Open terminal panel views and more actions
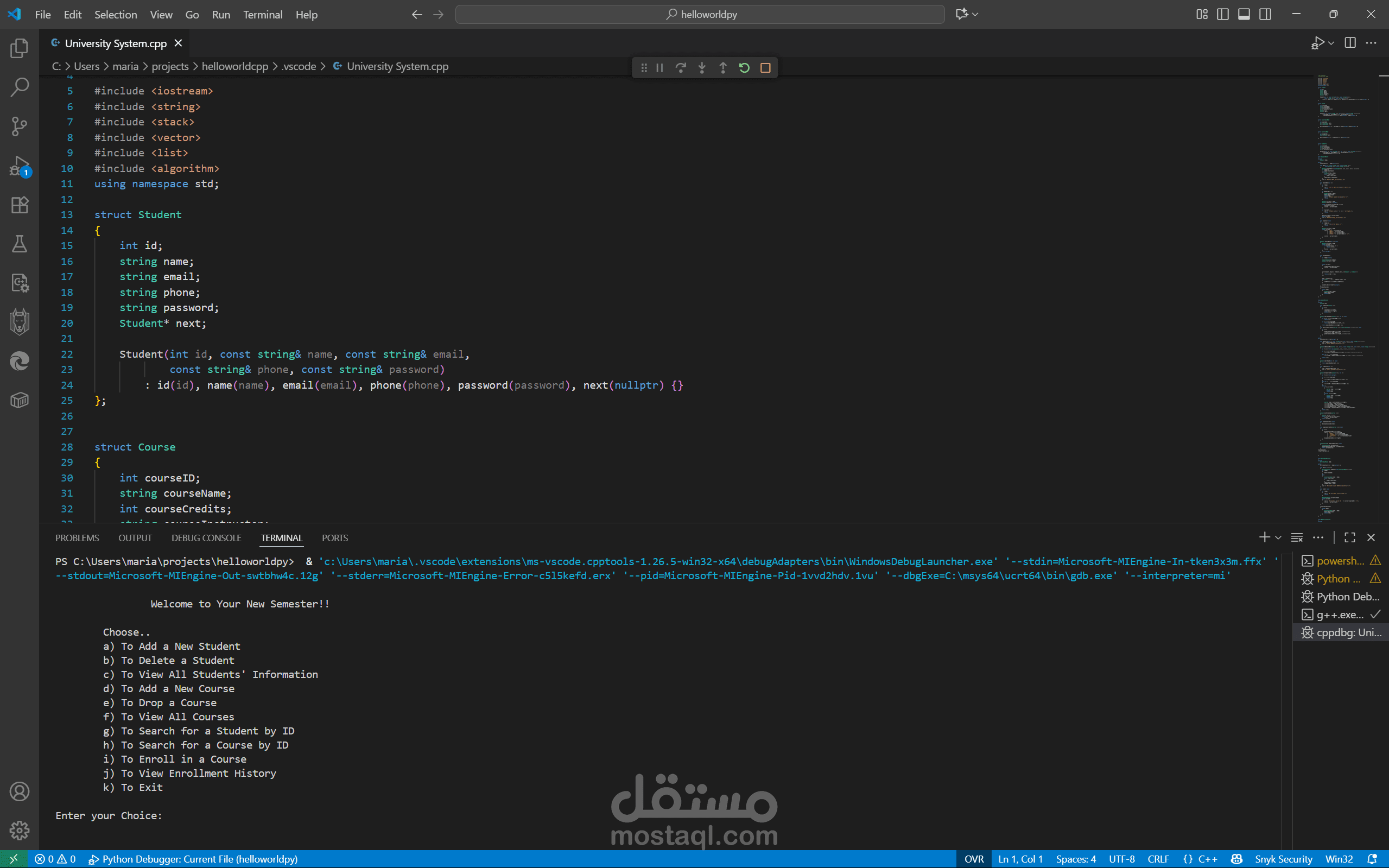The height and width of the screenshot is (868, 1389). [x=1318, y=537]
